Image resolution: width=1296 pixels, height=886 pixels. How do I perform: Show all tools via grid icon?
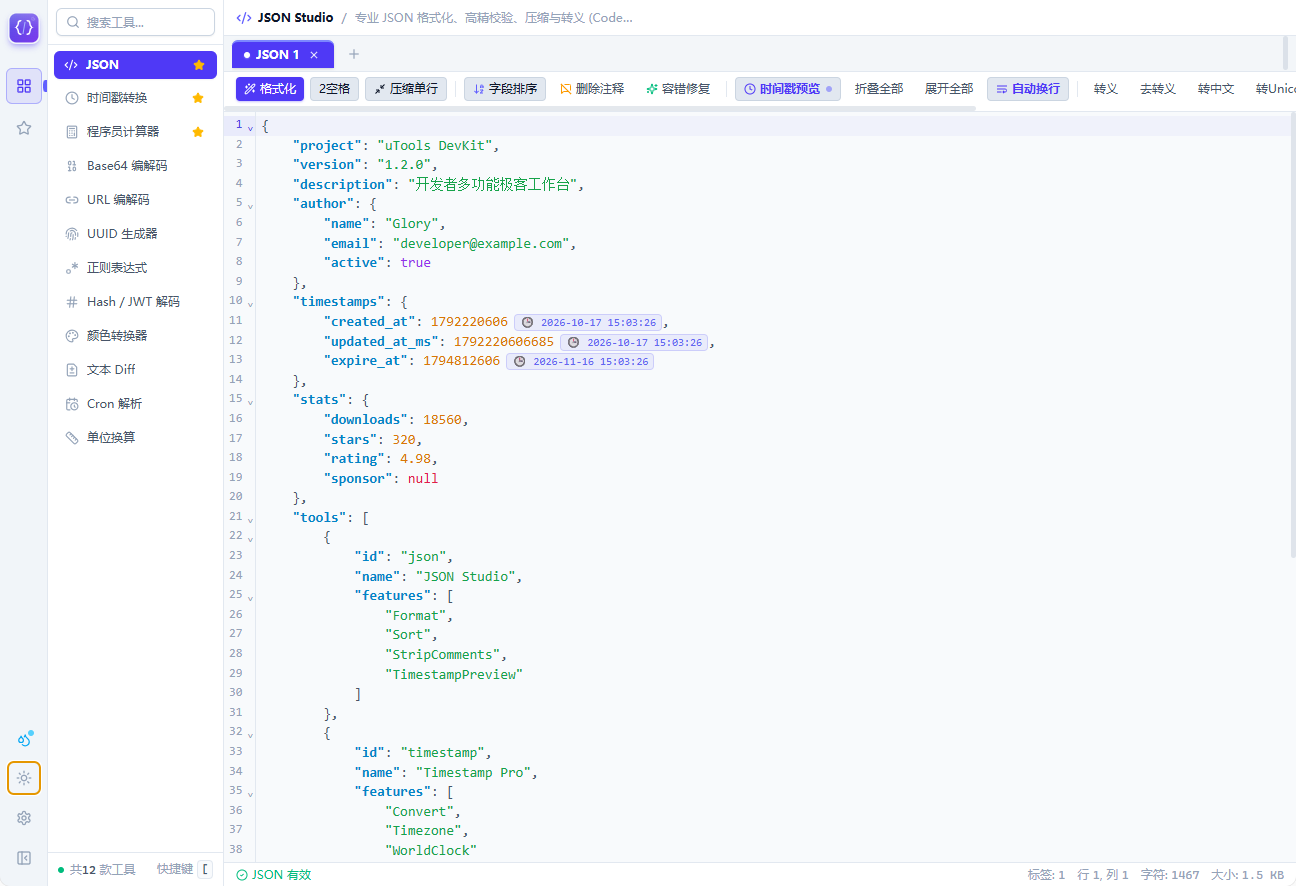(x=24, y=86)
